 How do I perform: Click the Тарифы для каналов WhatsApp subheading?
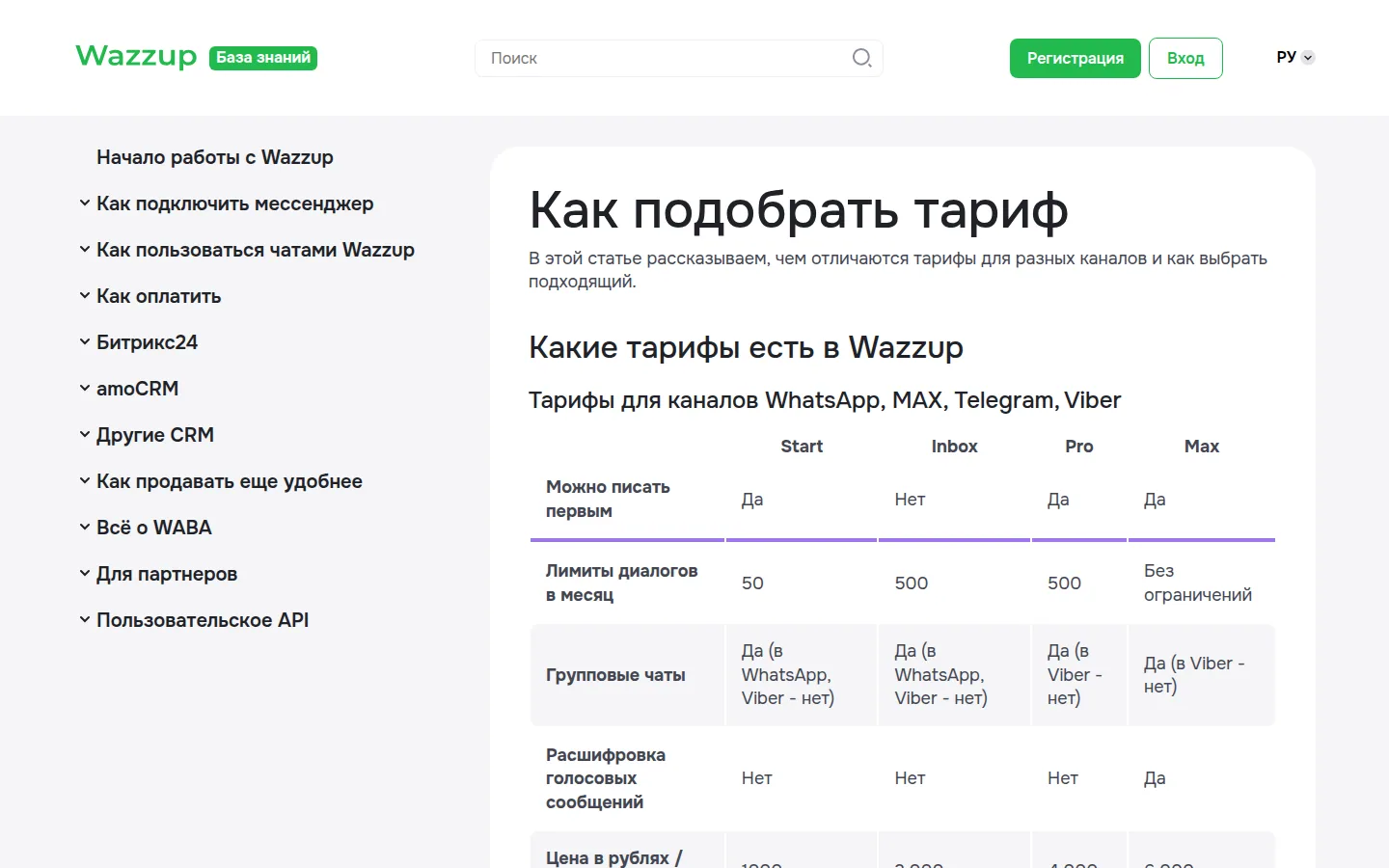pyautogui.click(x=825, y=400)
